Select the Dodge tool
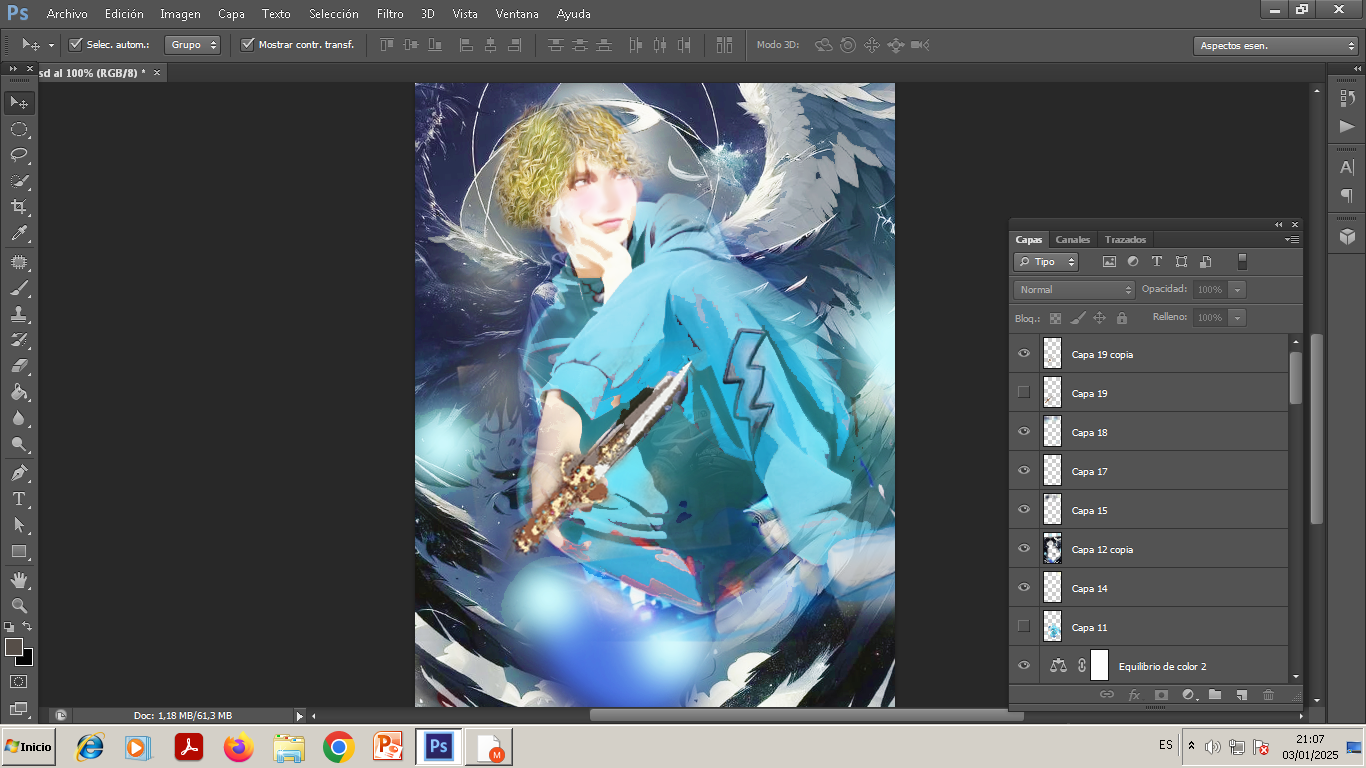This screenshot has width=1366, height=768. pos(19,444)
